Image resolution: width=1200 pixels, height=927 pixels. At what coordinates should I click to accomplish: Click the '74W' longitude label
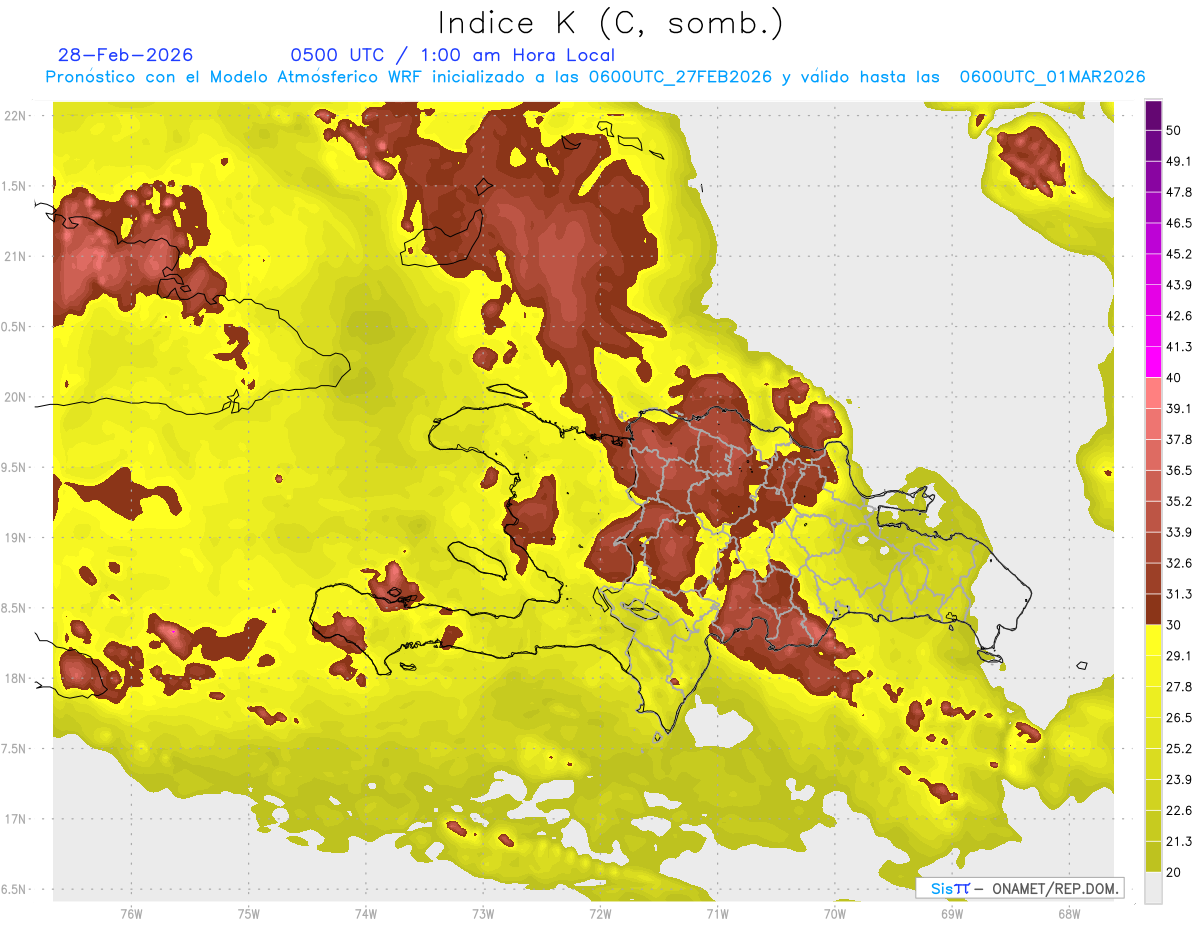(x=366, y=914)
